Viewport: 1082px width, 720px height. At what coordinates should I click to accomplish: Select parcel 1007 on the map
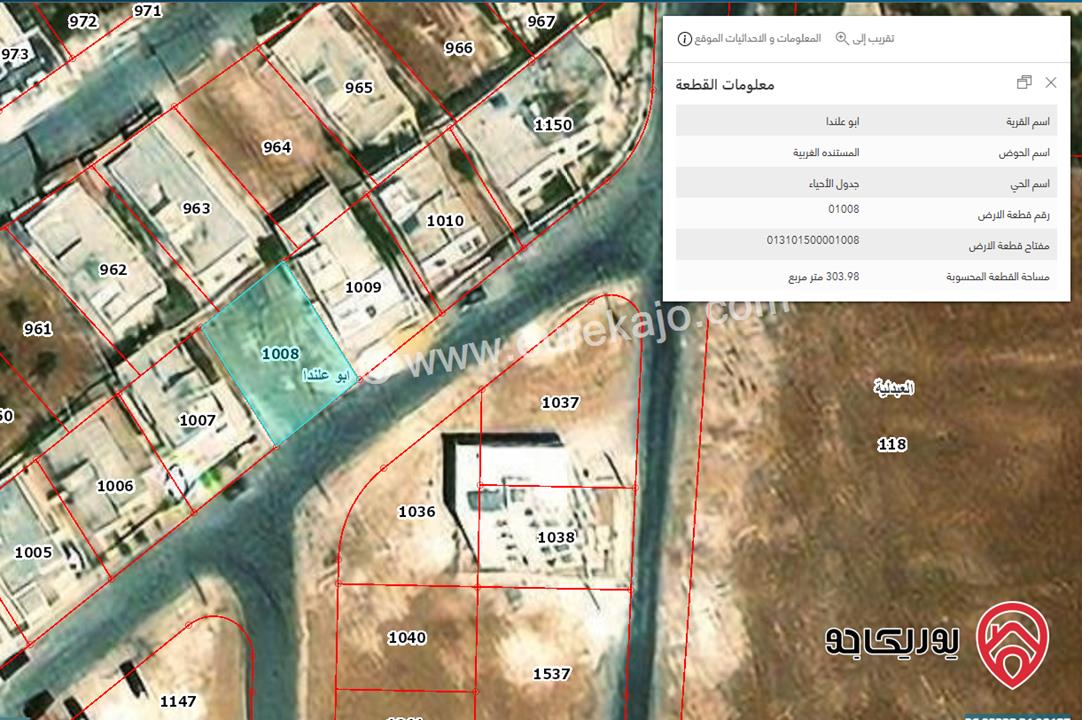tap(197, 420)
